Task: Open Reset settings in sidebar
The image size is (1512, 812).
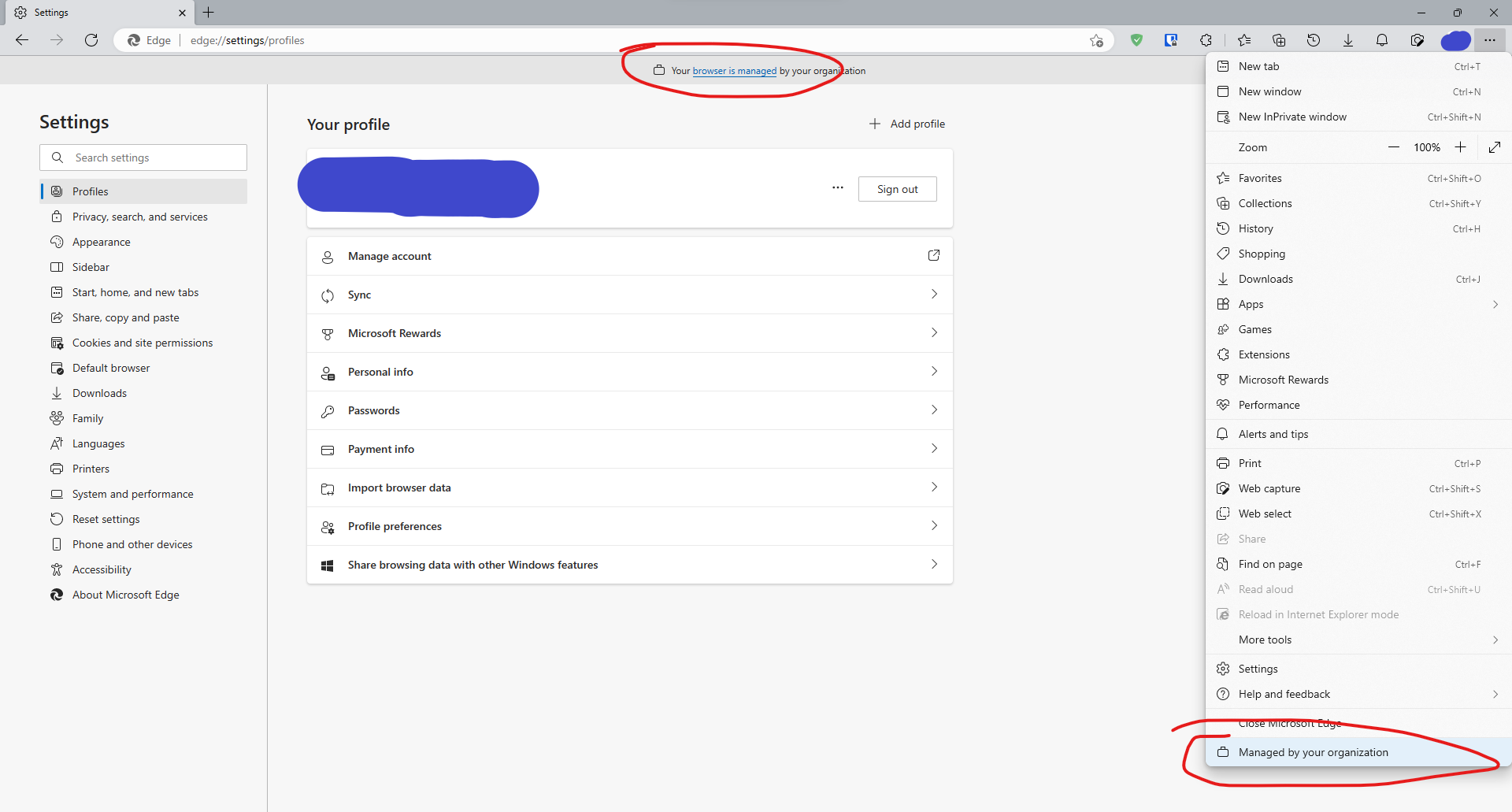Action: pyautogui.click(x=143, y=519)
